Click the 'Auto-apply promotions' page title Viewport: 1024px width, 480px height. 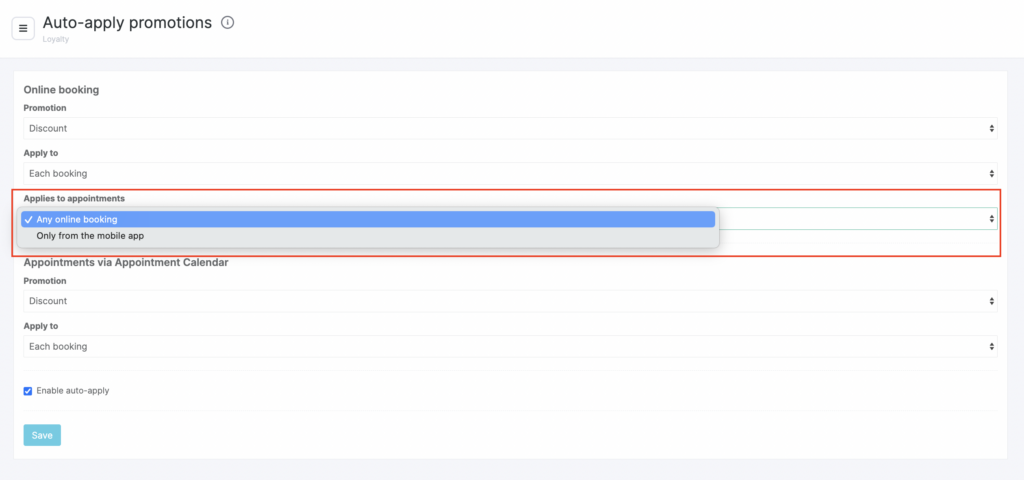tap(127, 22)
